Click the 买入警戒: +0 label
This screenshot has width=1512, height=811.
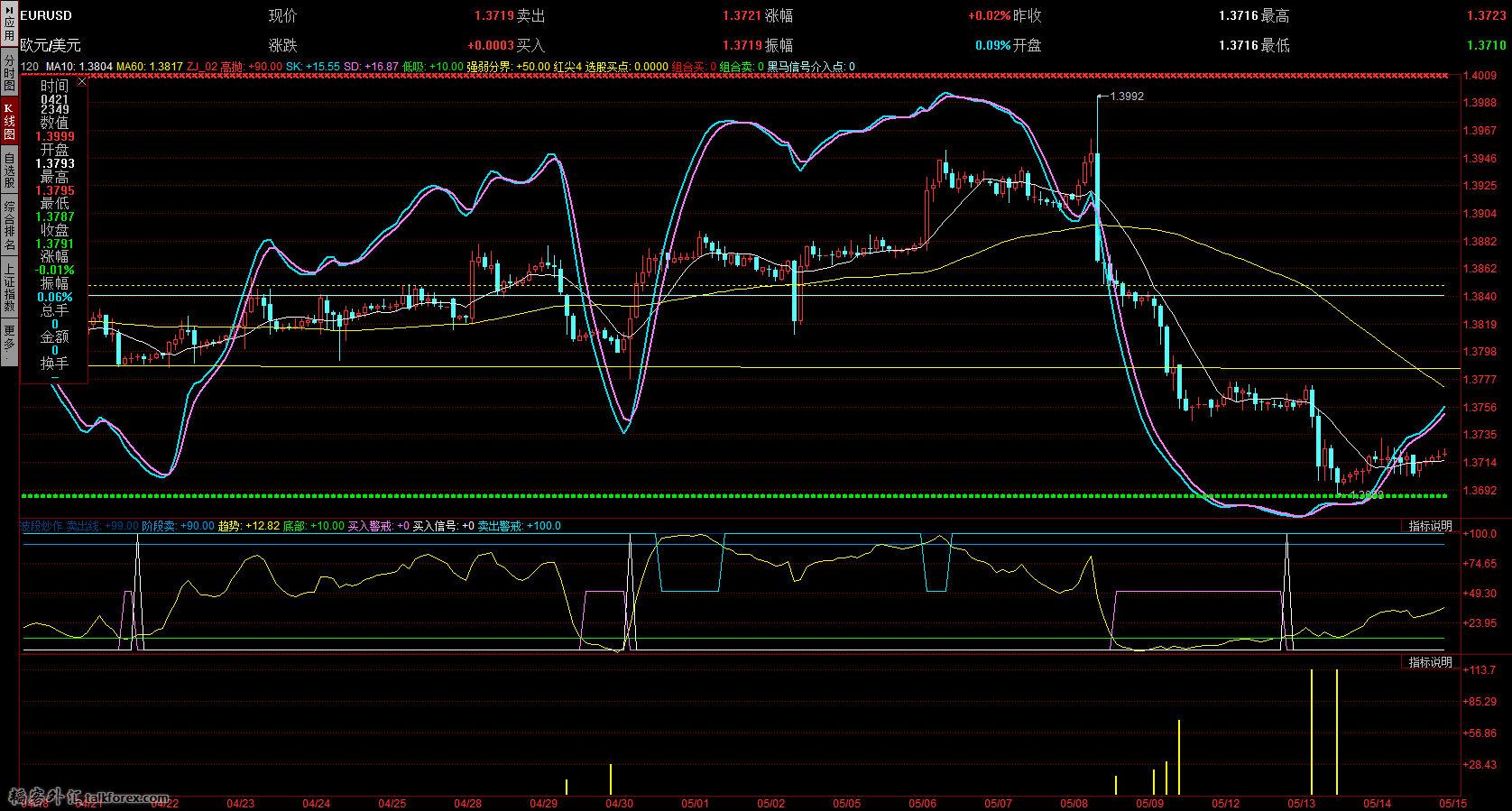click(x=379, y=526)
